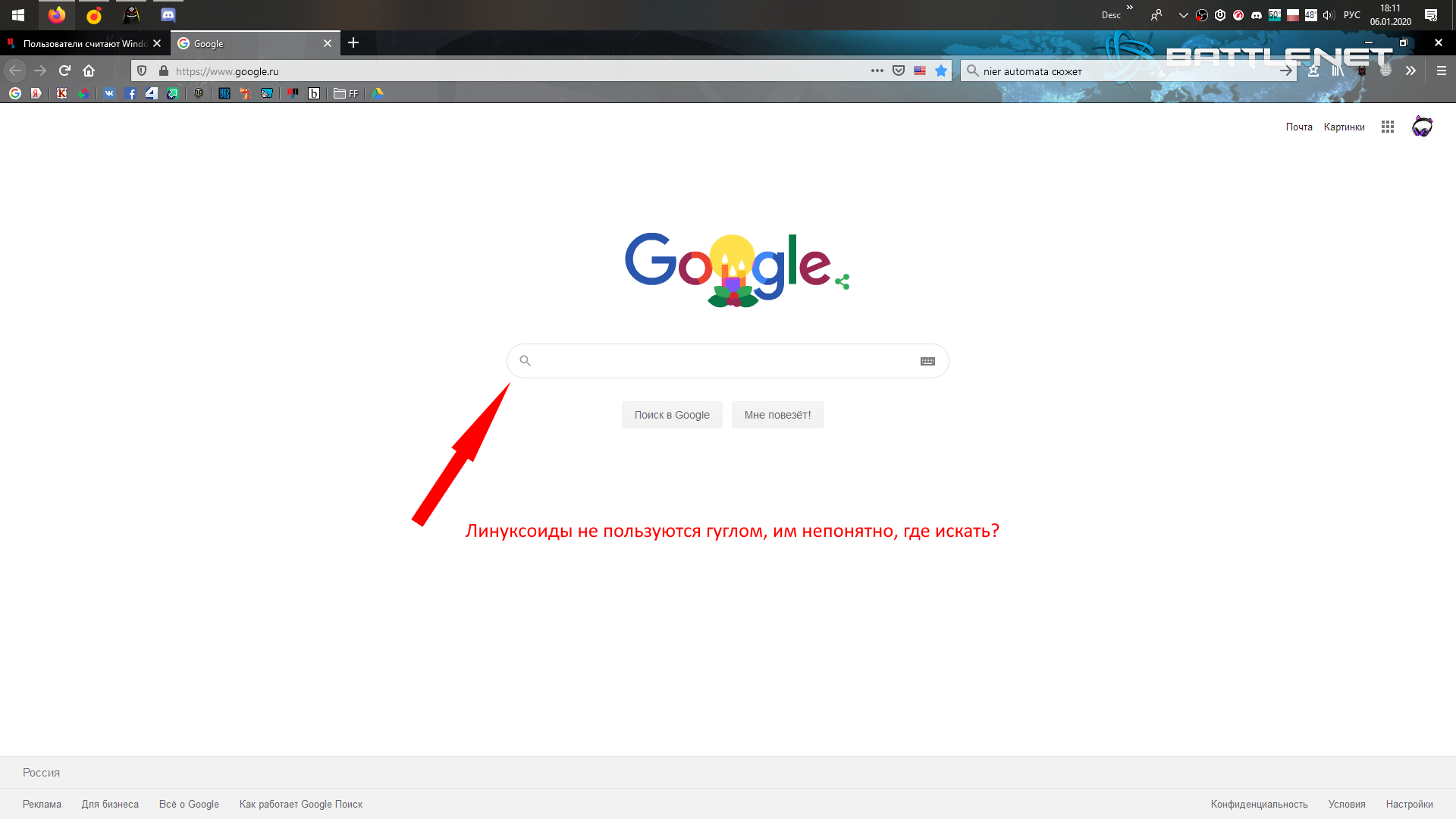The width and height of the screenshot is (1456, 819).
Task: Open the Google Drive bookmark
Action: 378,93
